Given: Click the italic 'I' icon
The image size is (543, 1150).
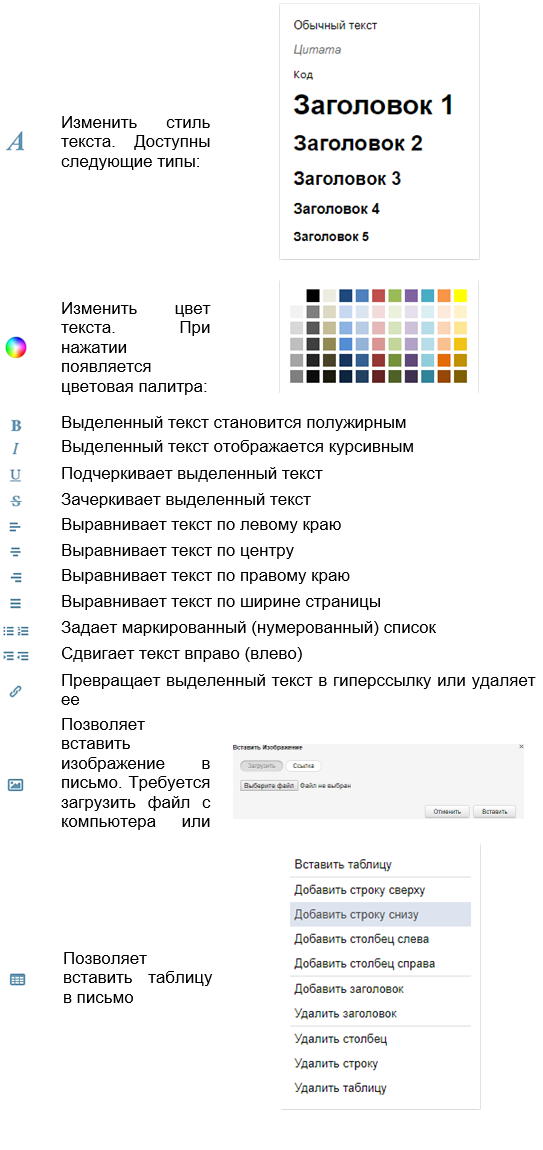Looking at the screenshot, I should [15, 449].
